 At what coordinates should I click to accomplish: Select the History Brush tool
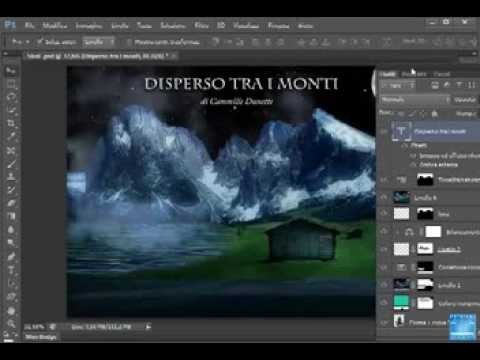pos(11,190)
